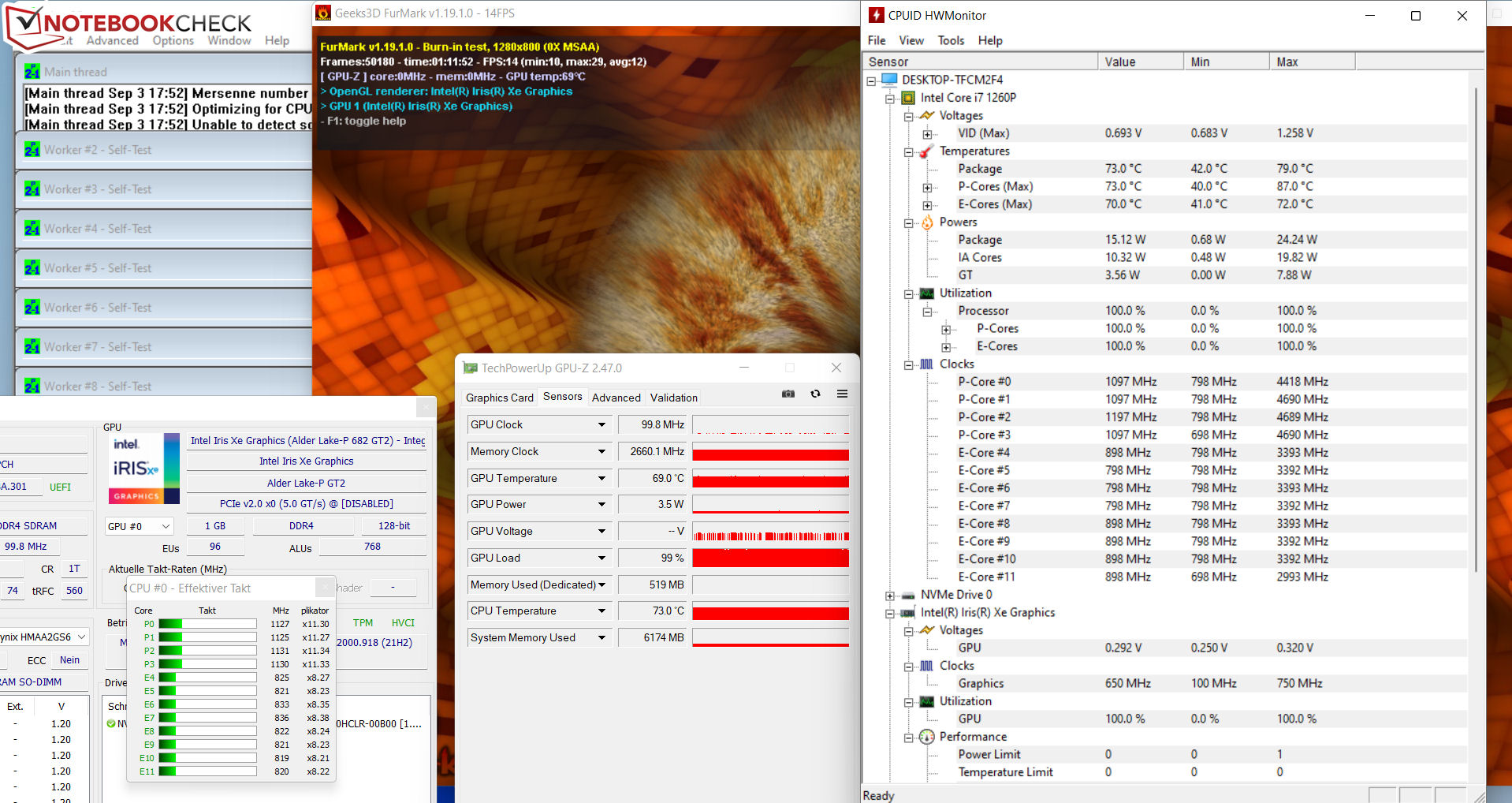Click the Sensor column header in HWMonitor
The width and height of the screenshot is (1512, 803).
[981, 62]
